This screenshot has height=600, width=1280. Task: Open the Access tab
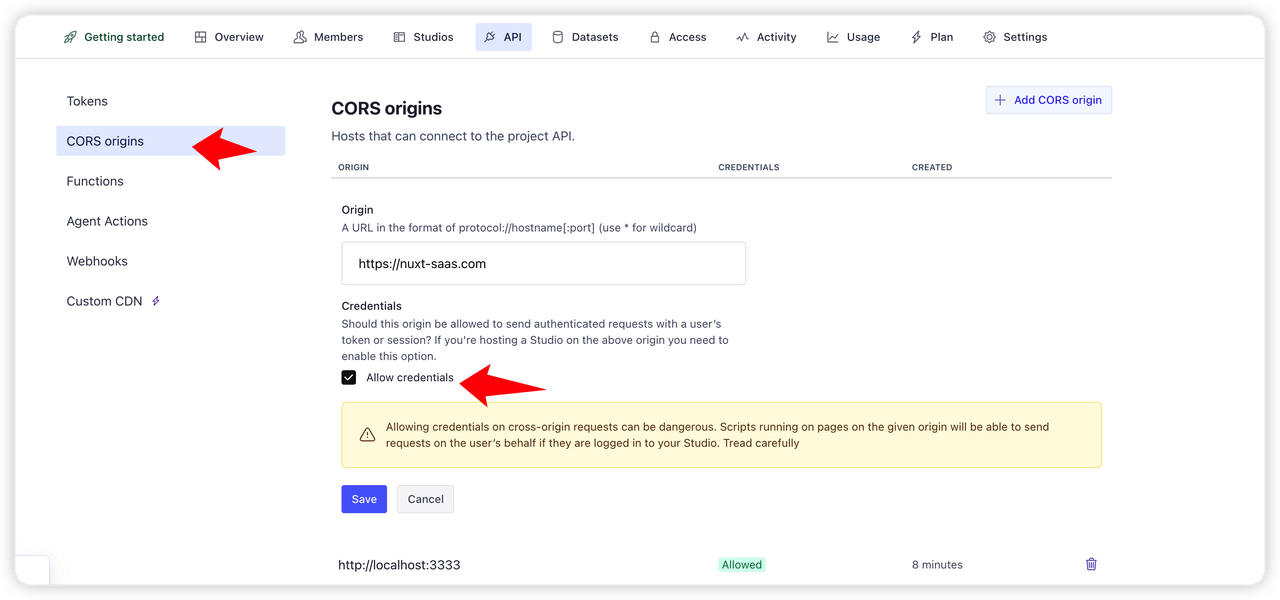coord(678,37)
